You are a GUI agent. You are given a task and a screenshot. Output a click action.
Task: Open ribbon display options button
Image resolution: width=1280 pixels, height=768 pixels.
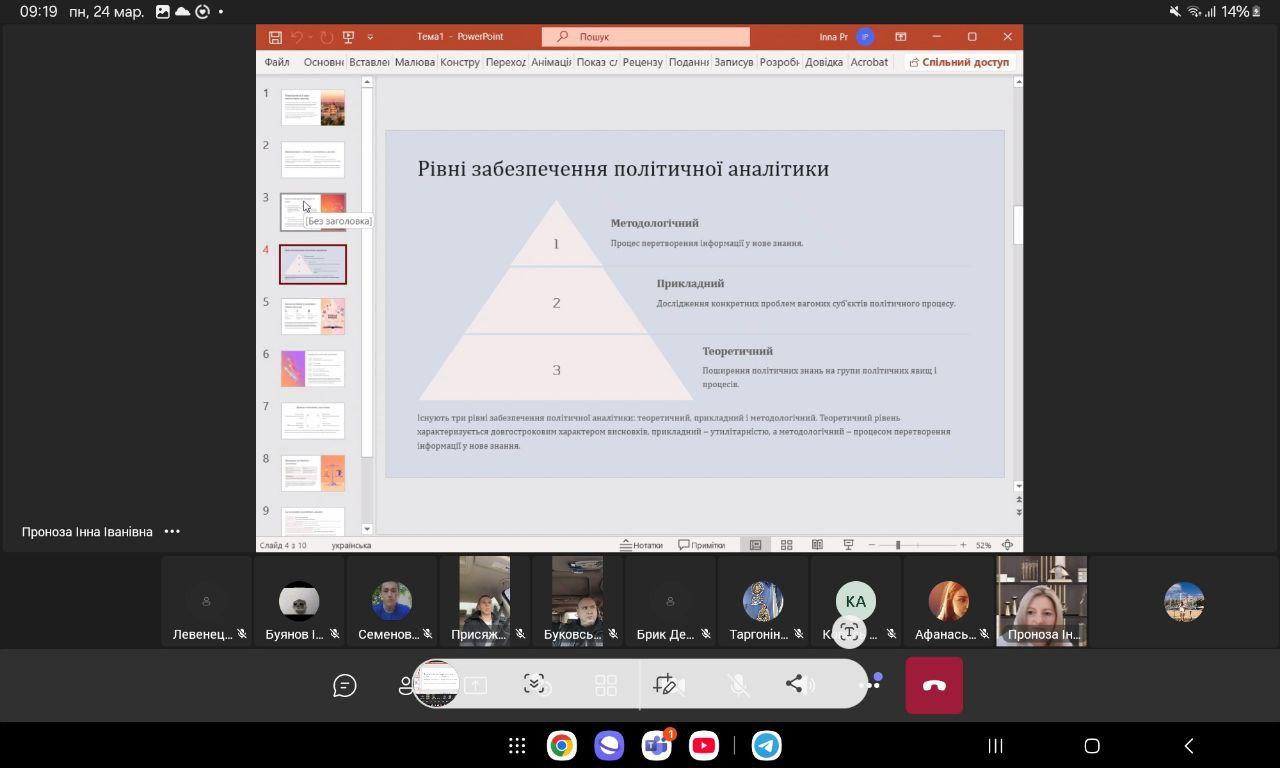click(901, 37)
